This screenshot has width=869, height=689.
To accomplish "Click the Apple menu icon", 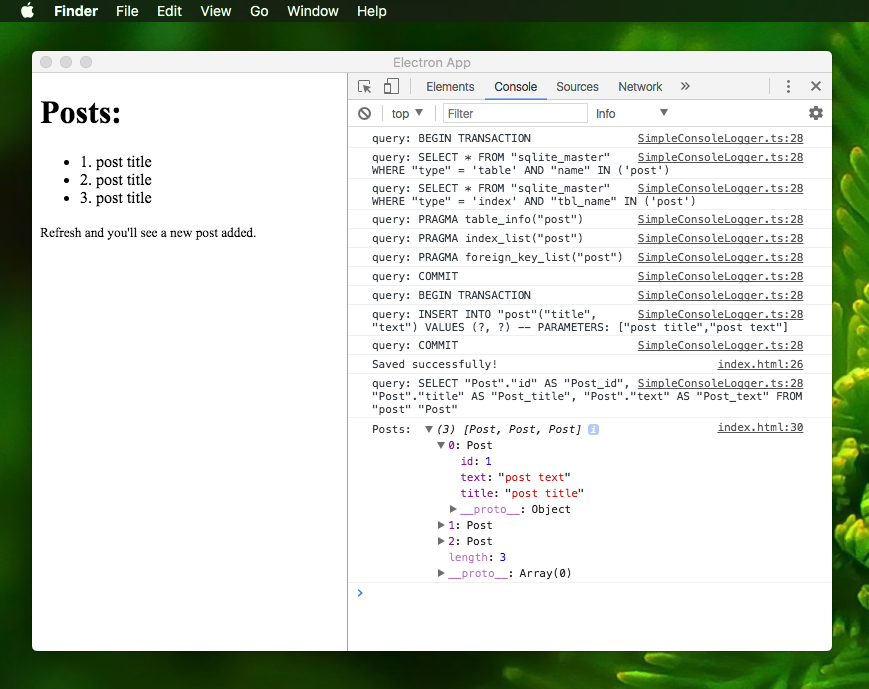I will click(x=27, y=11).
